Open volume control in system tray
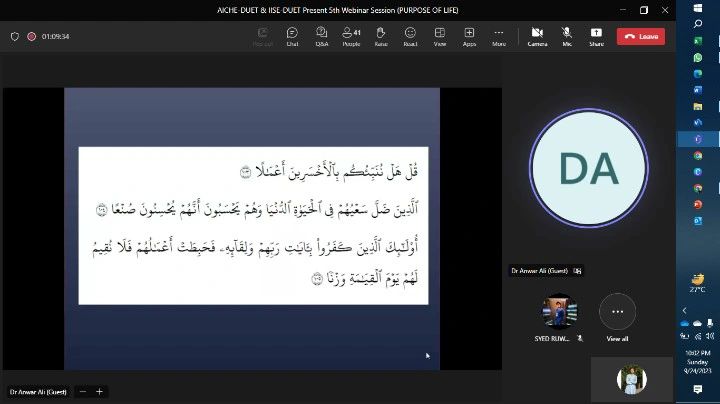Viewport: 720px width, 404px height. (710, 336)
